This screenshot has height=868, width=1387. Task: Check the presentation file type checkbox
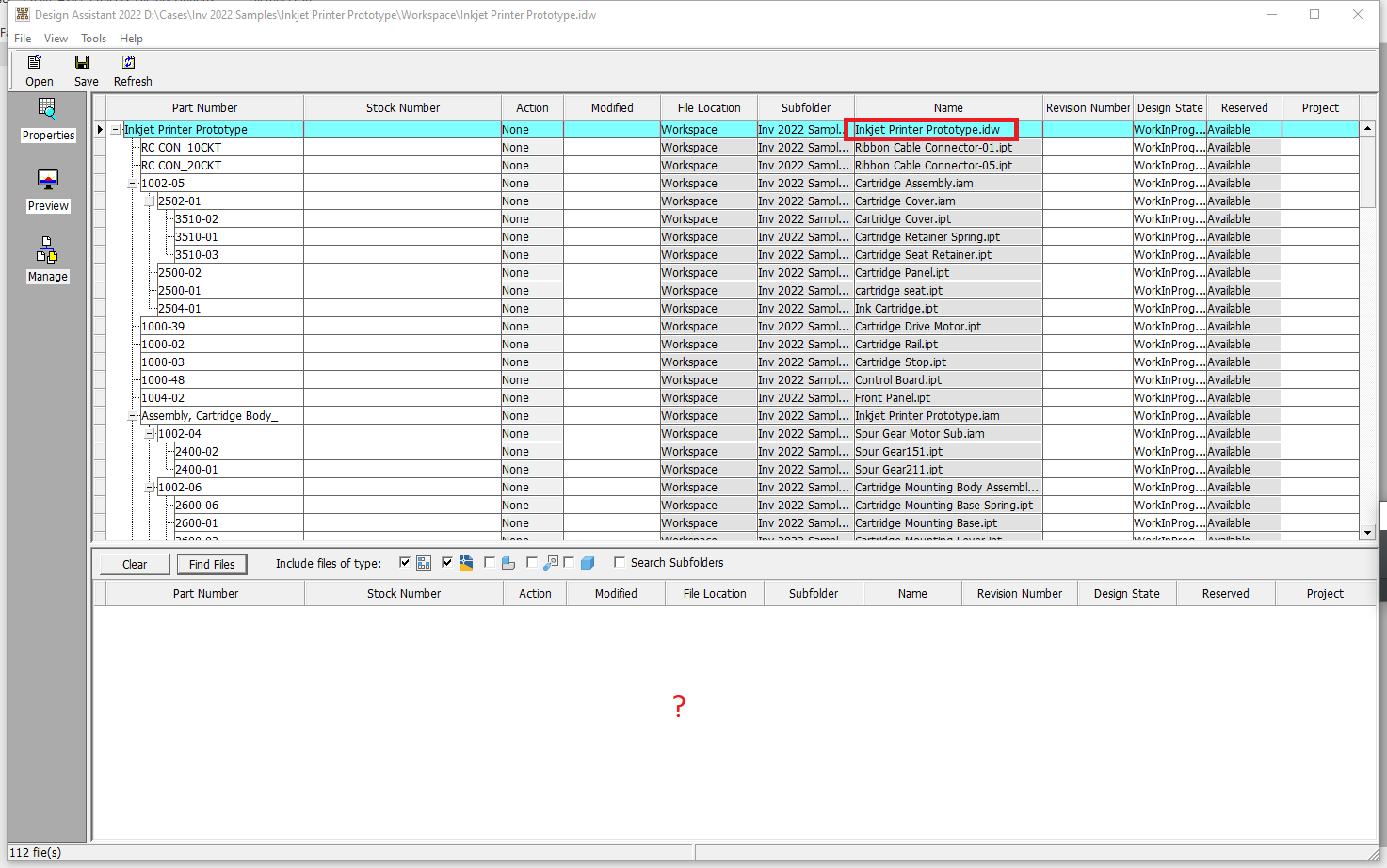532,562
